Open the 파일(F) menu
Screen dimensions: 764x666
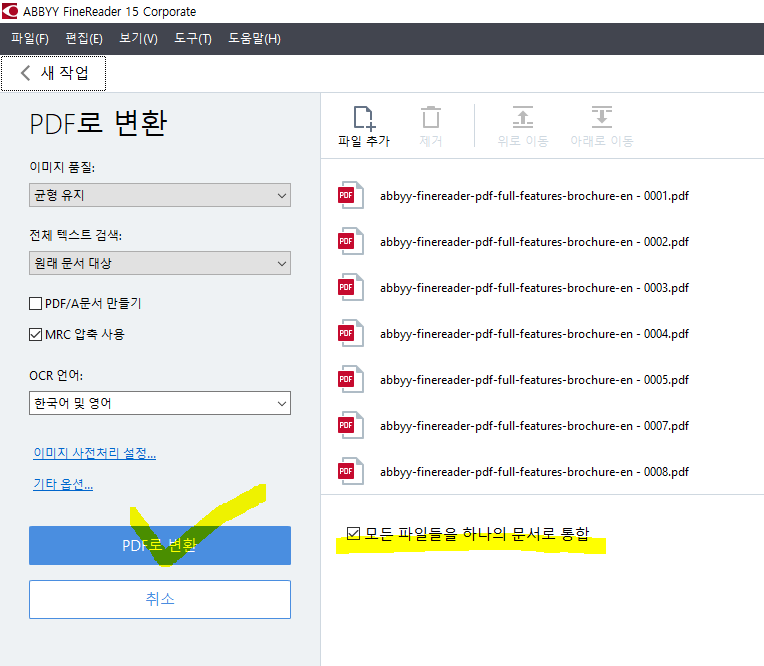pyautogui.click(x=30, y=38)
